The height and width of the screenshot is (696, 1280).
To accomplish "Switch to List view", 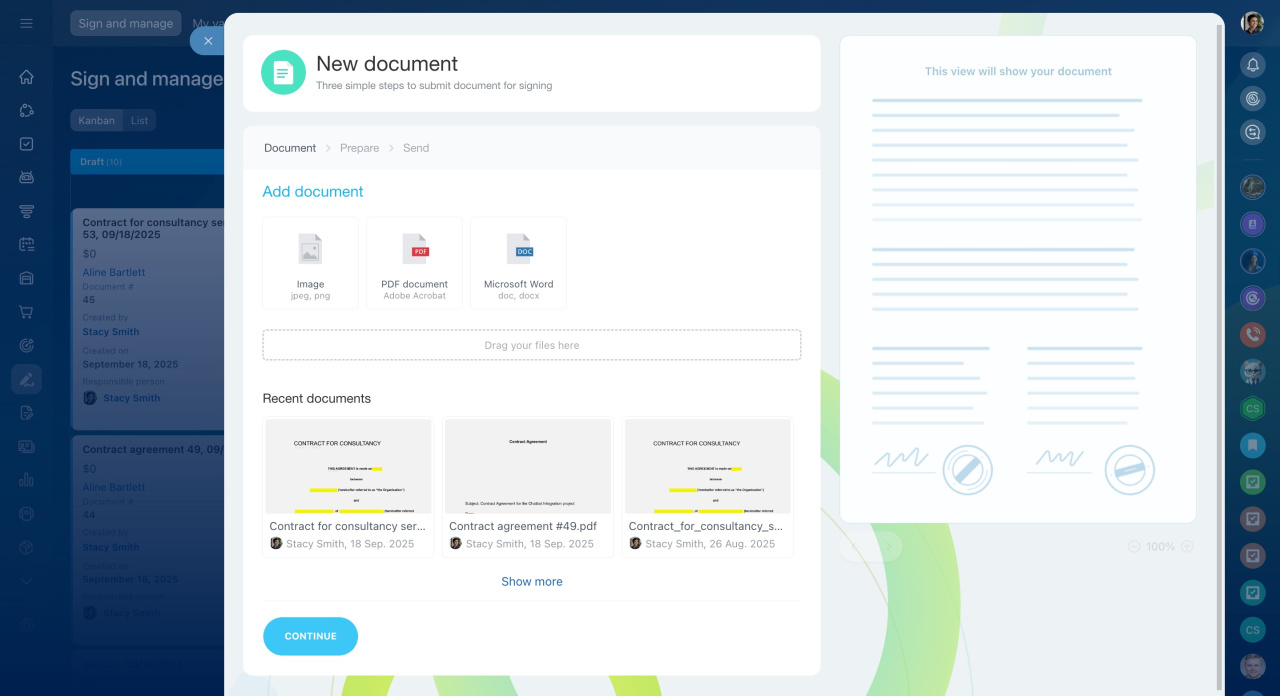I will pyautogui.click(x=139, y=120).
